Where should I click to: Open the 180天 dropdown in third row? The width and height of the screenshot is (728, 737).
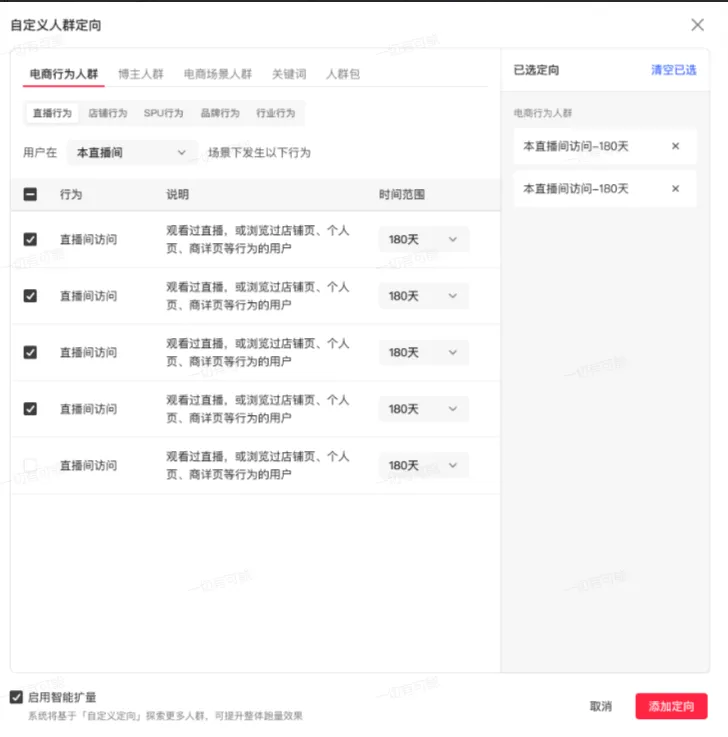tap(423, 352)
